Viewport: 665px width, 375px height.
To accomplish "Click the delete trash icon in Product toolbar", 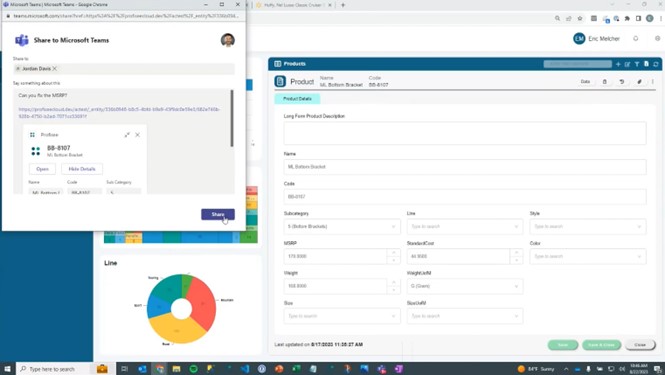I will pos(605,81).
